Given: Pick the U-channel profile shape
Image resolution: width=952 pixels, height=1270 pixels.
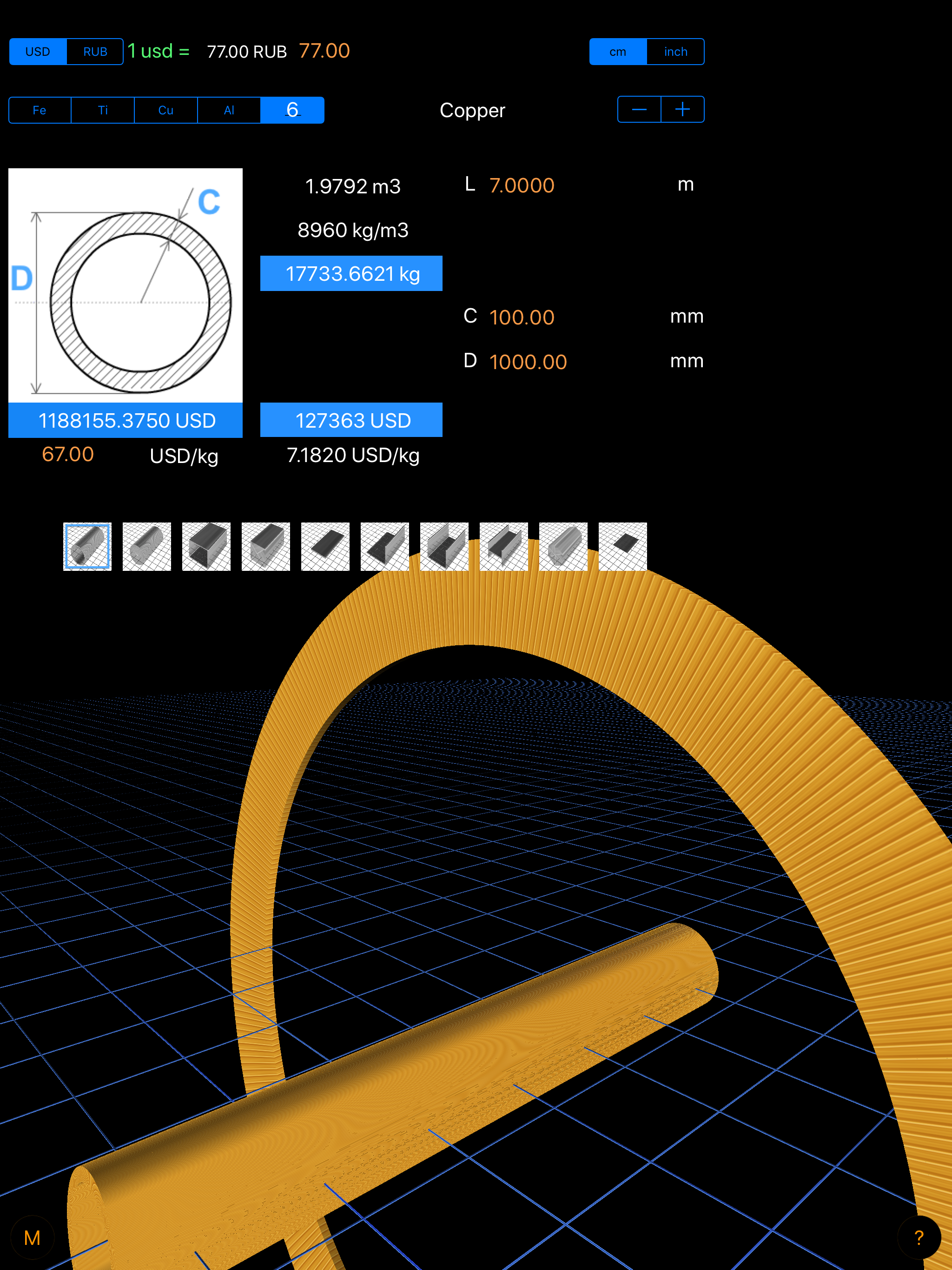Looking at the screenshot, I should pos(444,546).
